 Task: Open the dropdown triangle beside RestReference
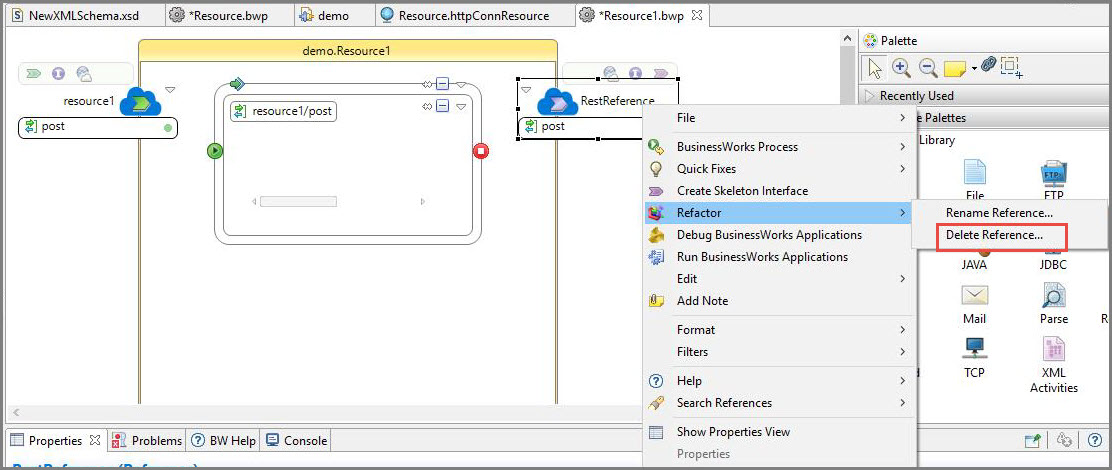pyautogui.click(x=526, y=90)
